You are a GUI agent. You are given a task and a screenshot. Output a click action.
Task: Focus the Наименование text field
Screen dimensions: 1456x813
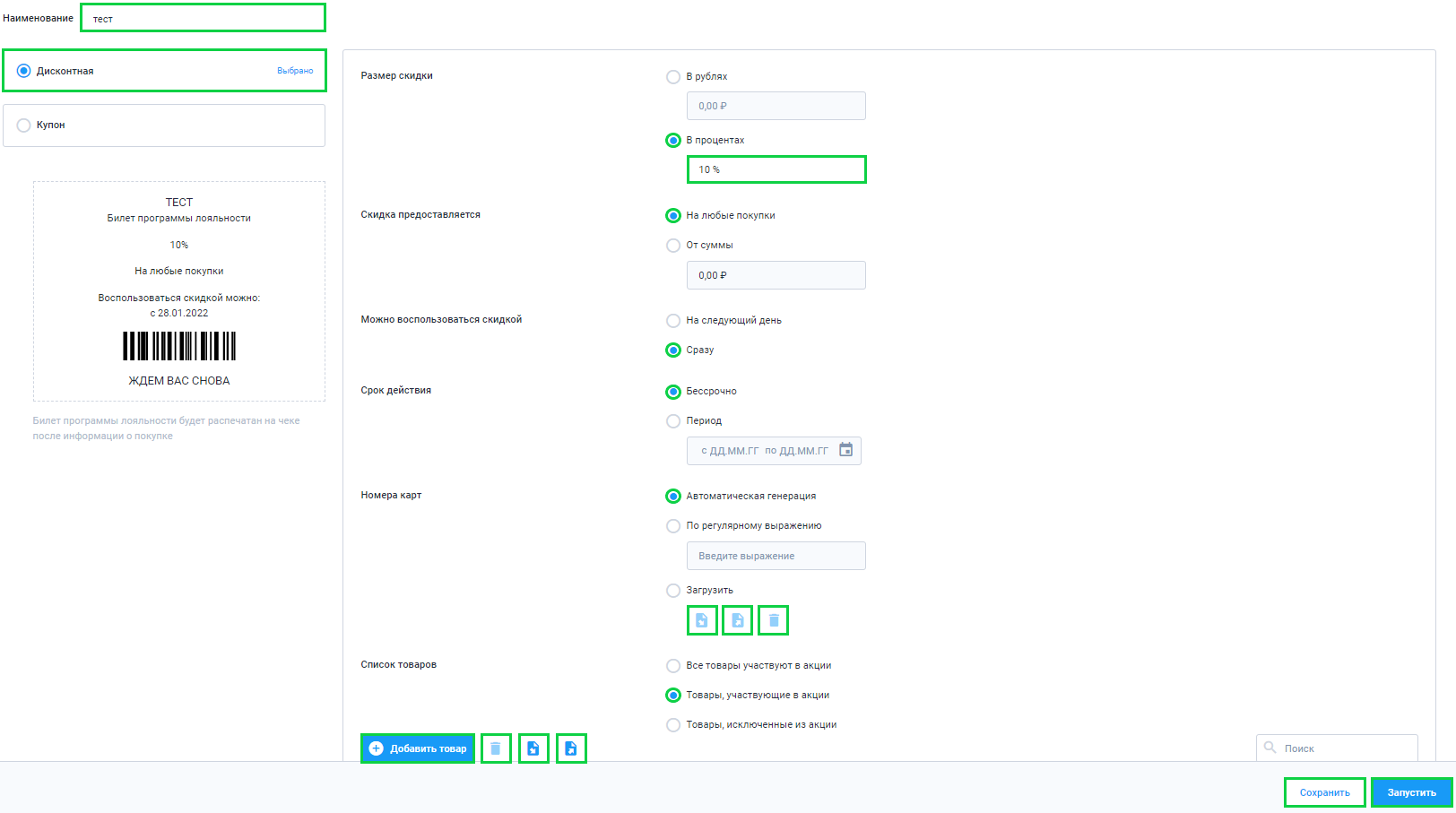click(204, 18)
